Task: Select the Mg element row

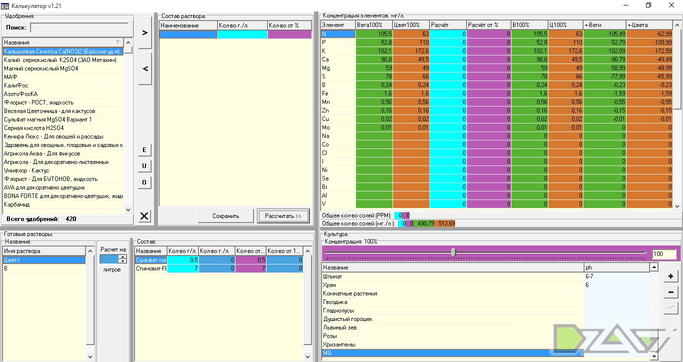Action: 497,68
